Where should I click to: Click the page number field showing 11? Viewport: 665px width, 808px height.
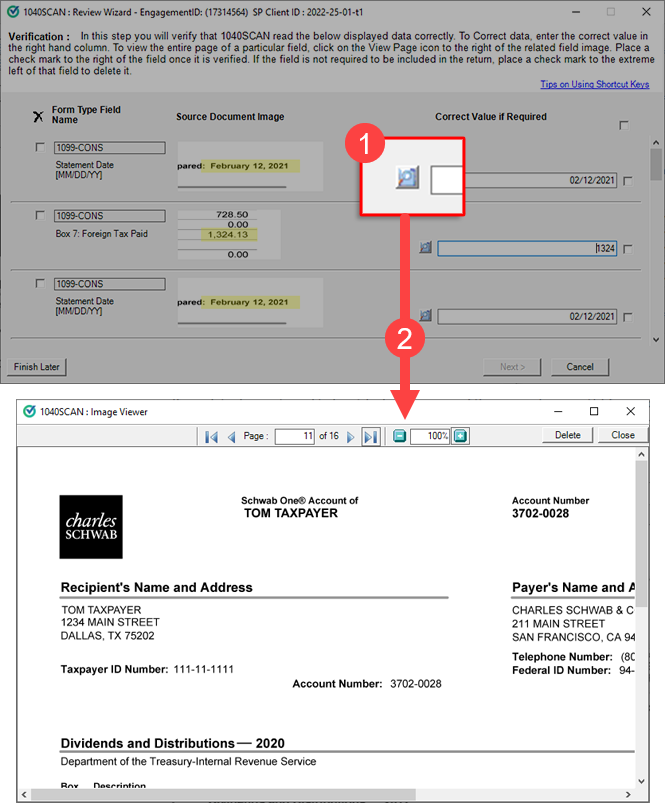[294, 436]
